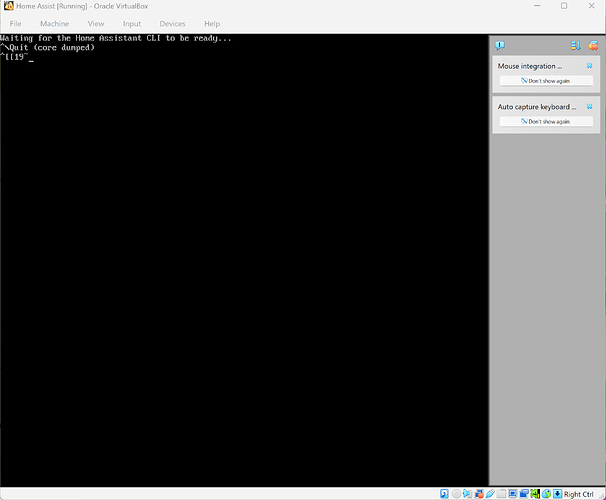Click the keyboard capture arrow status icon
This screenshot has width=606, height=500.
click(x=557, y=494)
